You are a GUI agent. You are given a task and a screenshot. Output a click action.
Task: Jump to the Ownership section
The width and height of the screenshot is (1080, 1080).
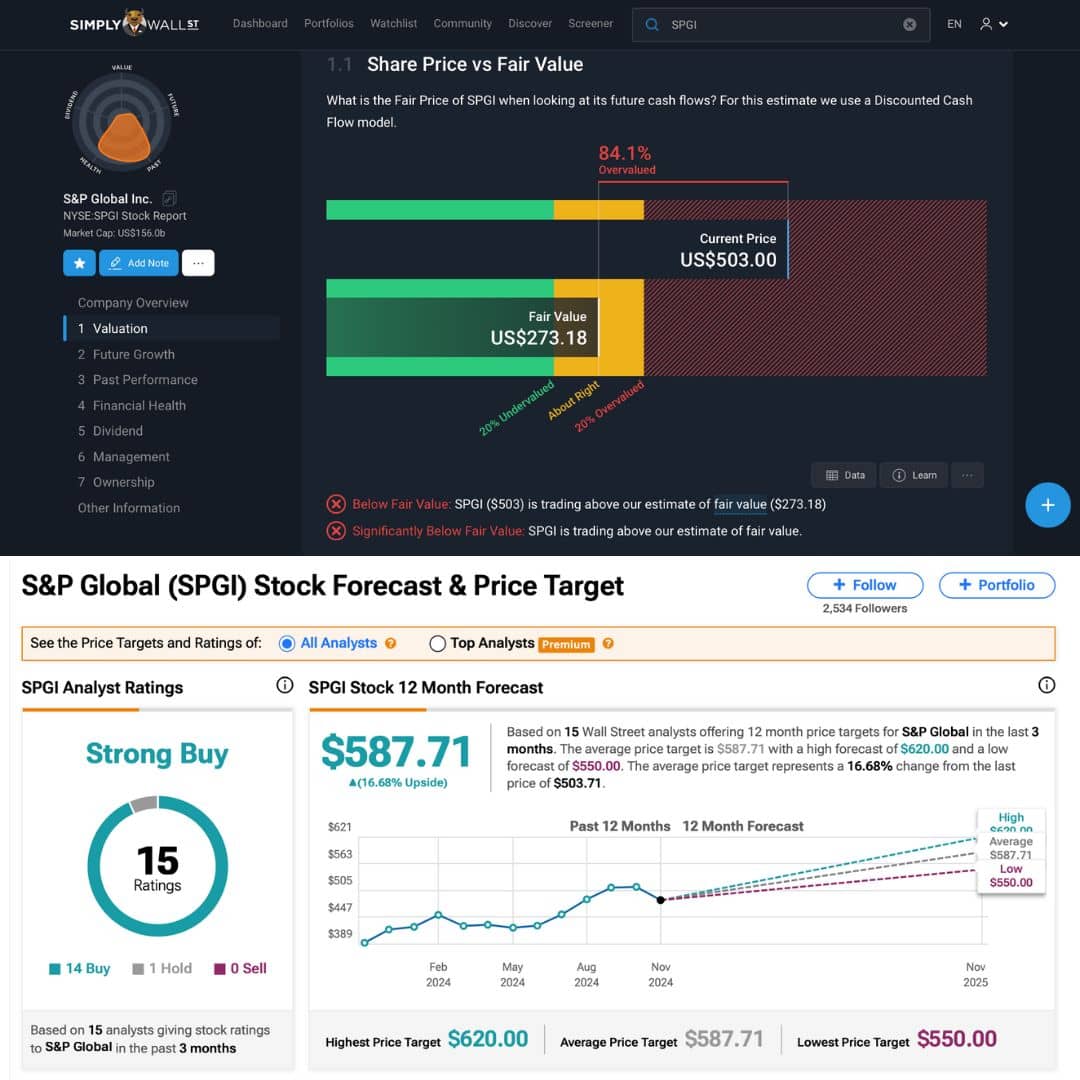click(x=116, y=482)
